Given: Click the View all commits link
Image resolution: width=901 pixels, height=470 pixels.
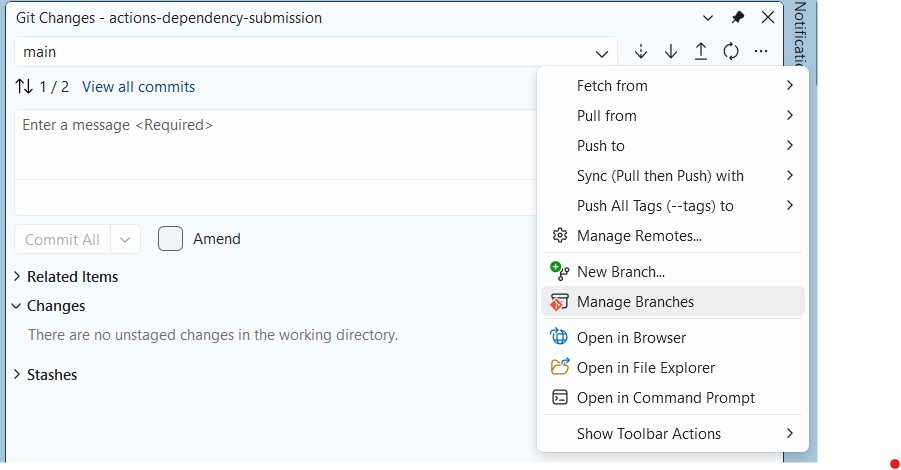Looking at the screenshot, I should pyautogui.click(x=138, y=87).
